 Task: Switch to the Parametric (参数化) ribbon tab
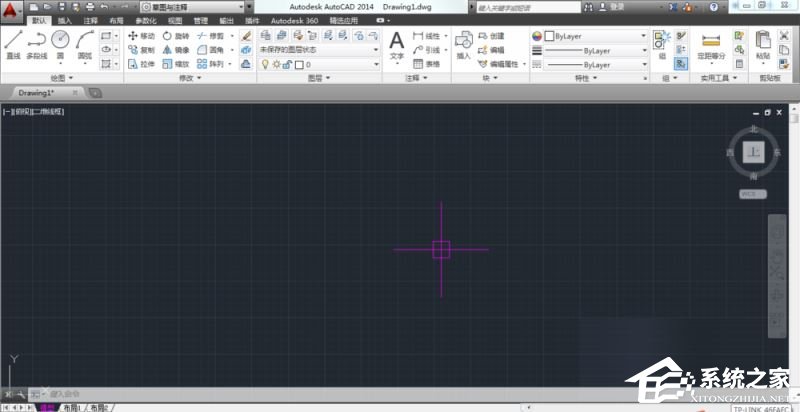pos(145,21)
